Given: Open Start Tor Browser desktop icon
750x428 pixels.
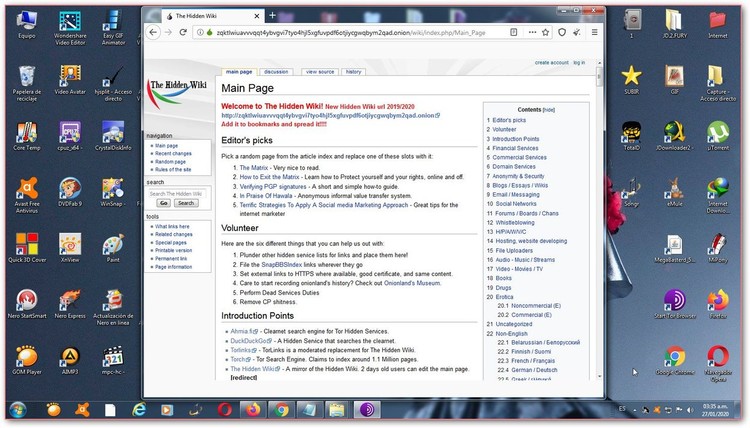Looking at the screenshot, I should pyautogui.click(x=674, y=304).
